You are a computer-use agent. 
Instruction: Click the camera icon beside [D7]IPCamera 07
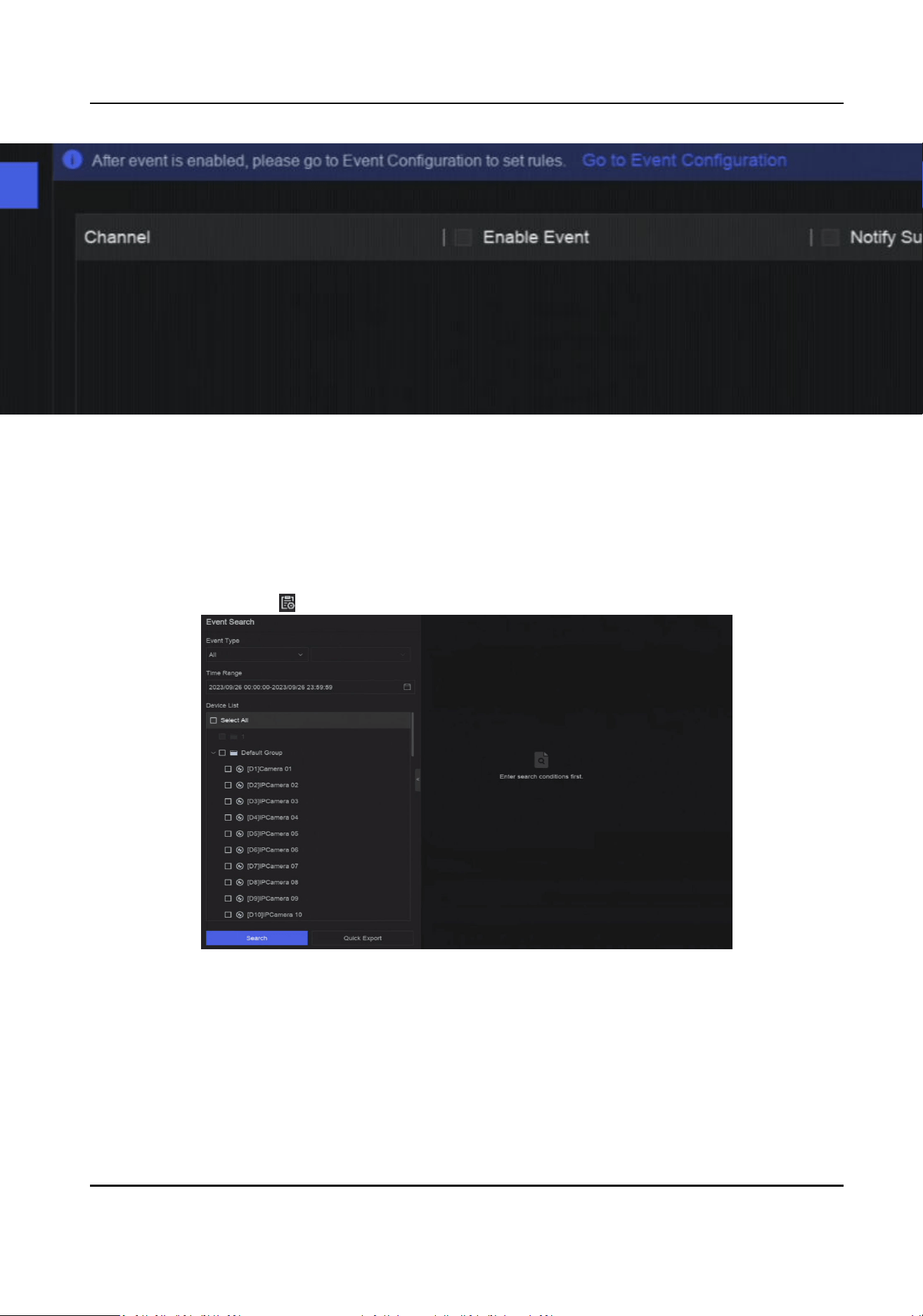[240, 866]
